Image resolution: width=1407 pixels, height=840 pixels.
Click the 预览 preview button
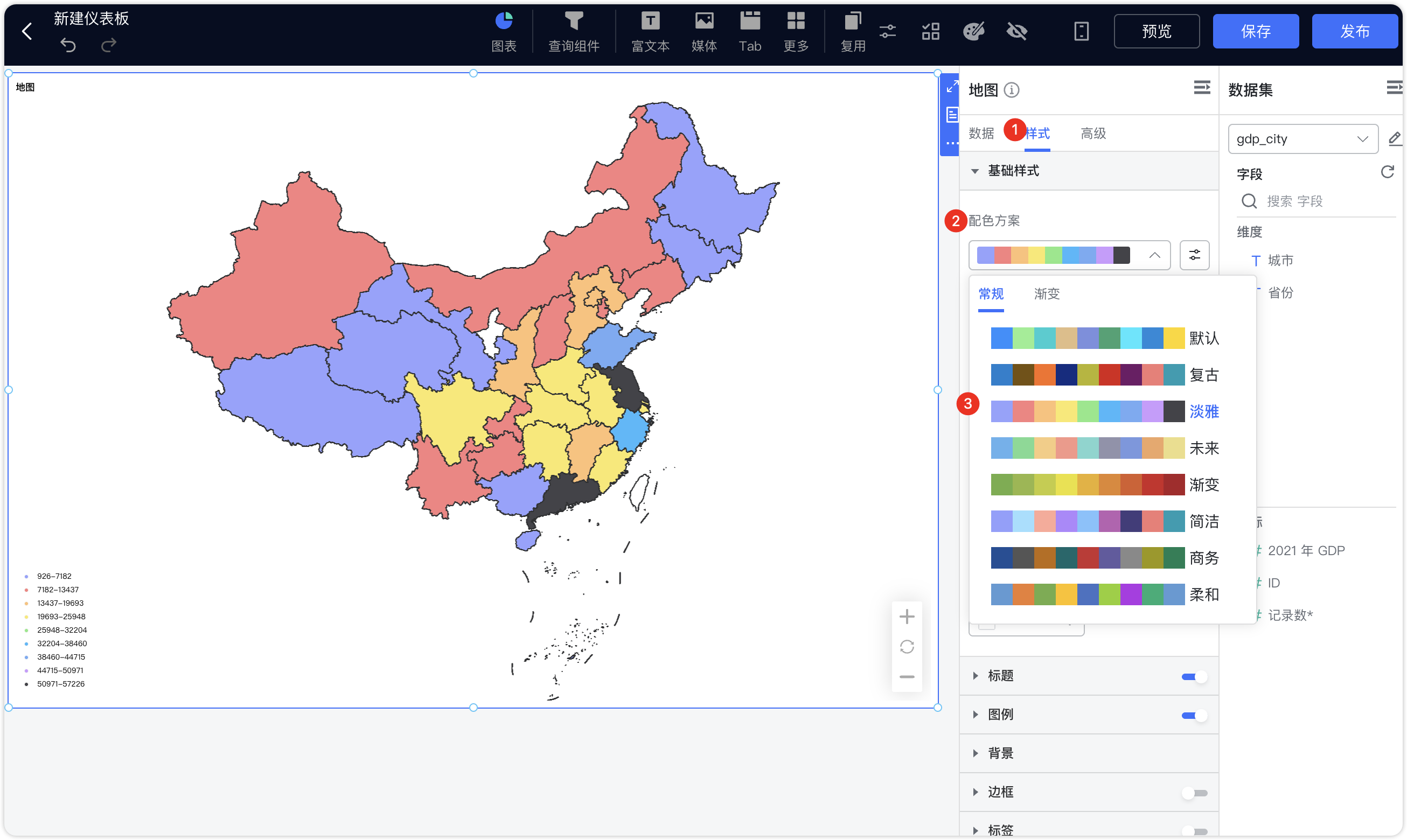point(1156,31)
